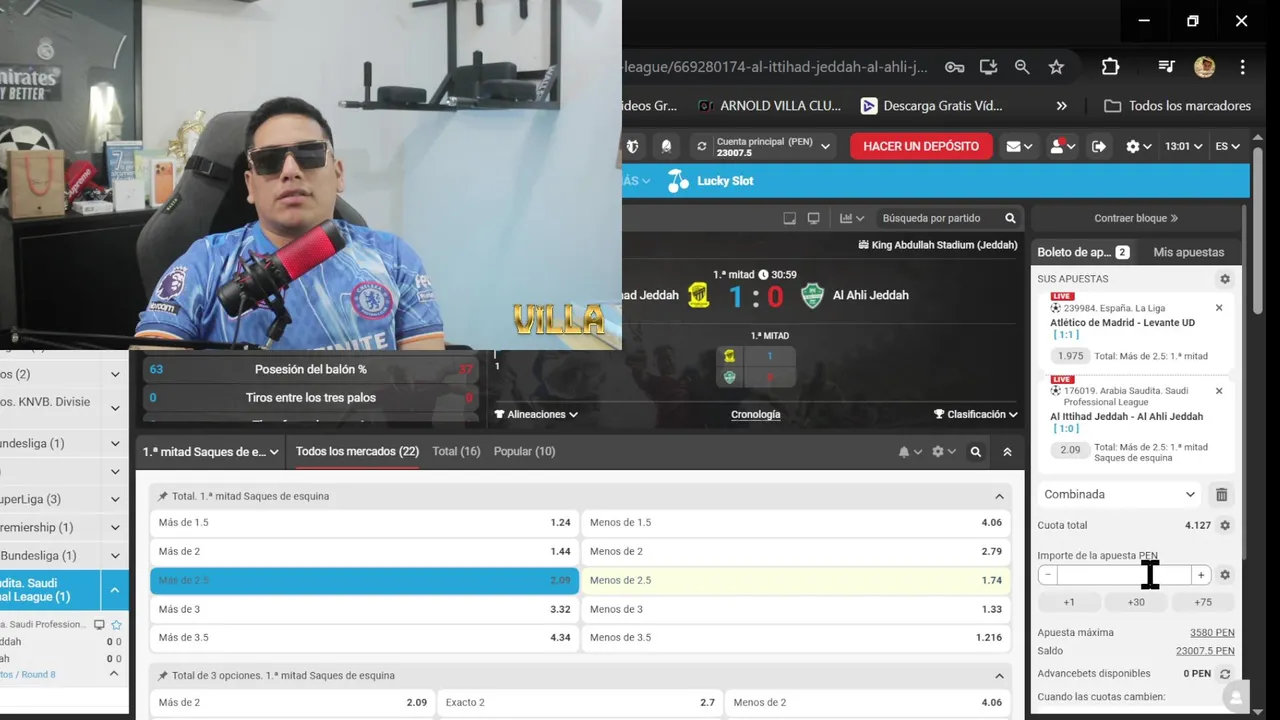Open the zoom magnifier in address bar
The image size is (1280, 720).
click(x=1022, y=67)
